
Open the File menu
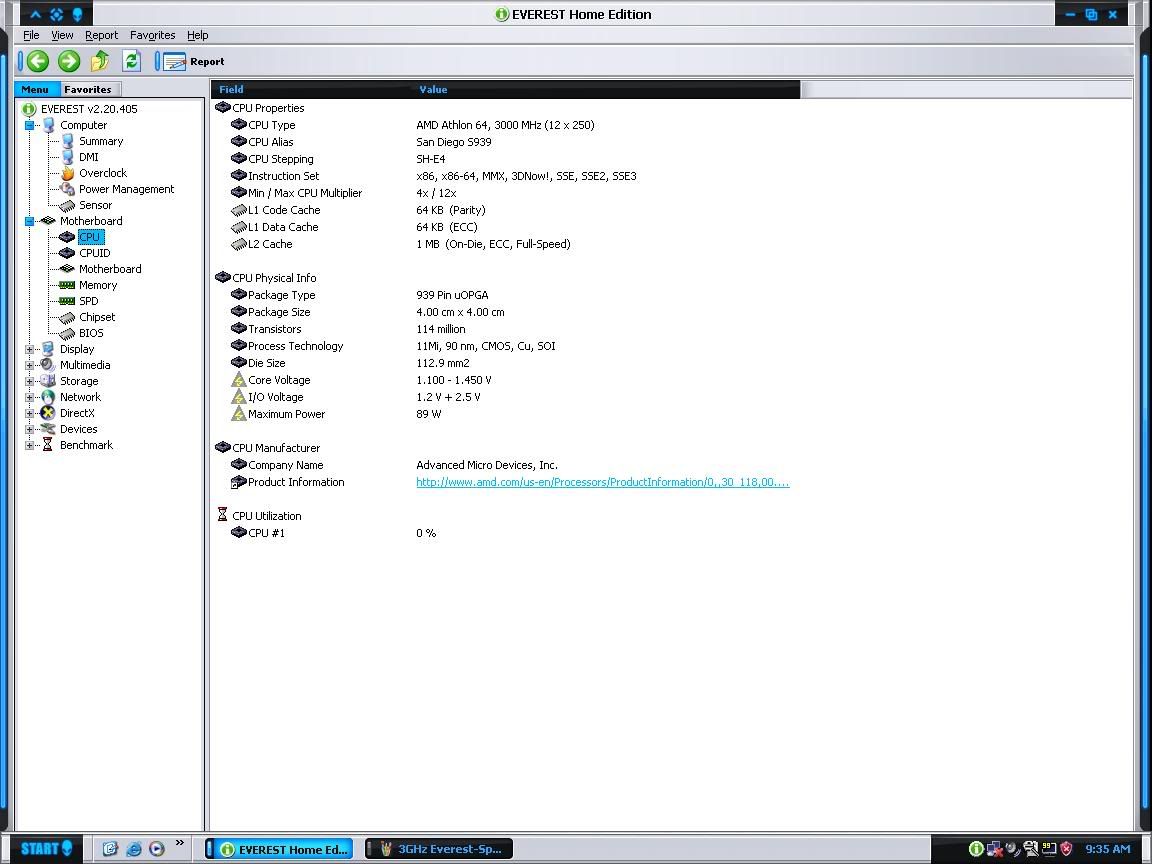31,35
